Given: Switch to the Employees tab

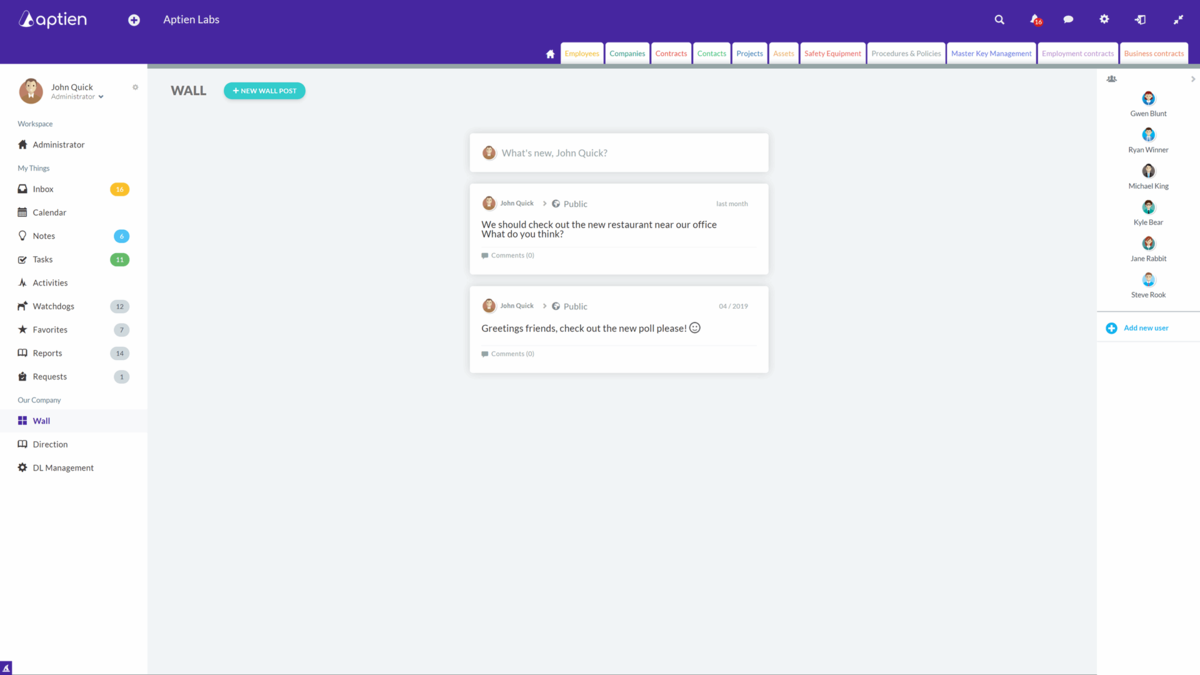Looking at the screenshot, I should click(582, 54).
